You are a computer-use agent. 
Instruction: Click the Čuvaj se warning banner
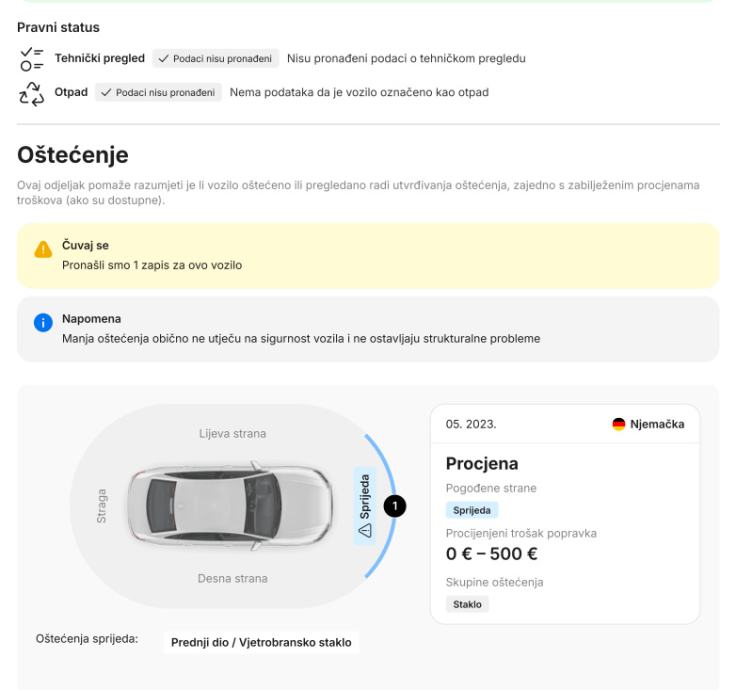tap(367, 258)
